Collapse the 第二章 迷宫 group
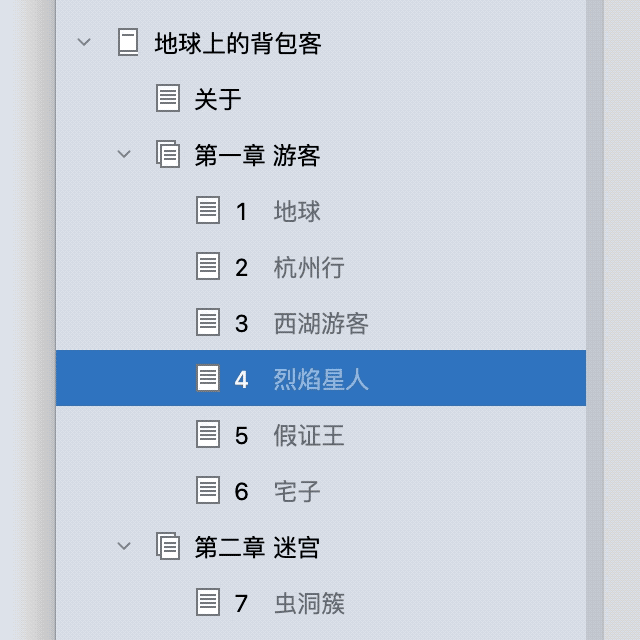This screenshot has height=640, width=640. pyautogui.click(x=124, y=546)
